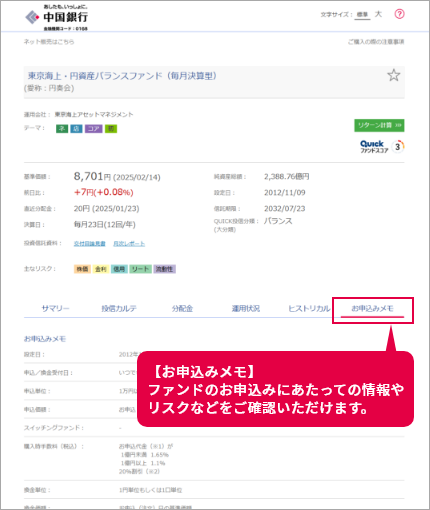Image resolution: width=430 pixels, height=510 pixels.
Task: Click the リート risk tag
Action: coord(140,269)
